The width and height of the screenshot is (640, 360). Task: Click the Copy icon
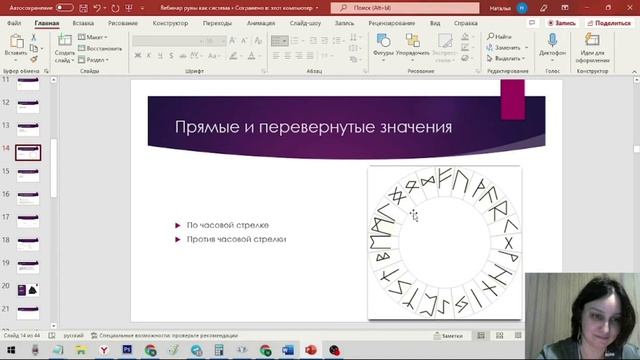pyautogui.click(x=34, y=48)
